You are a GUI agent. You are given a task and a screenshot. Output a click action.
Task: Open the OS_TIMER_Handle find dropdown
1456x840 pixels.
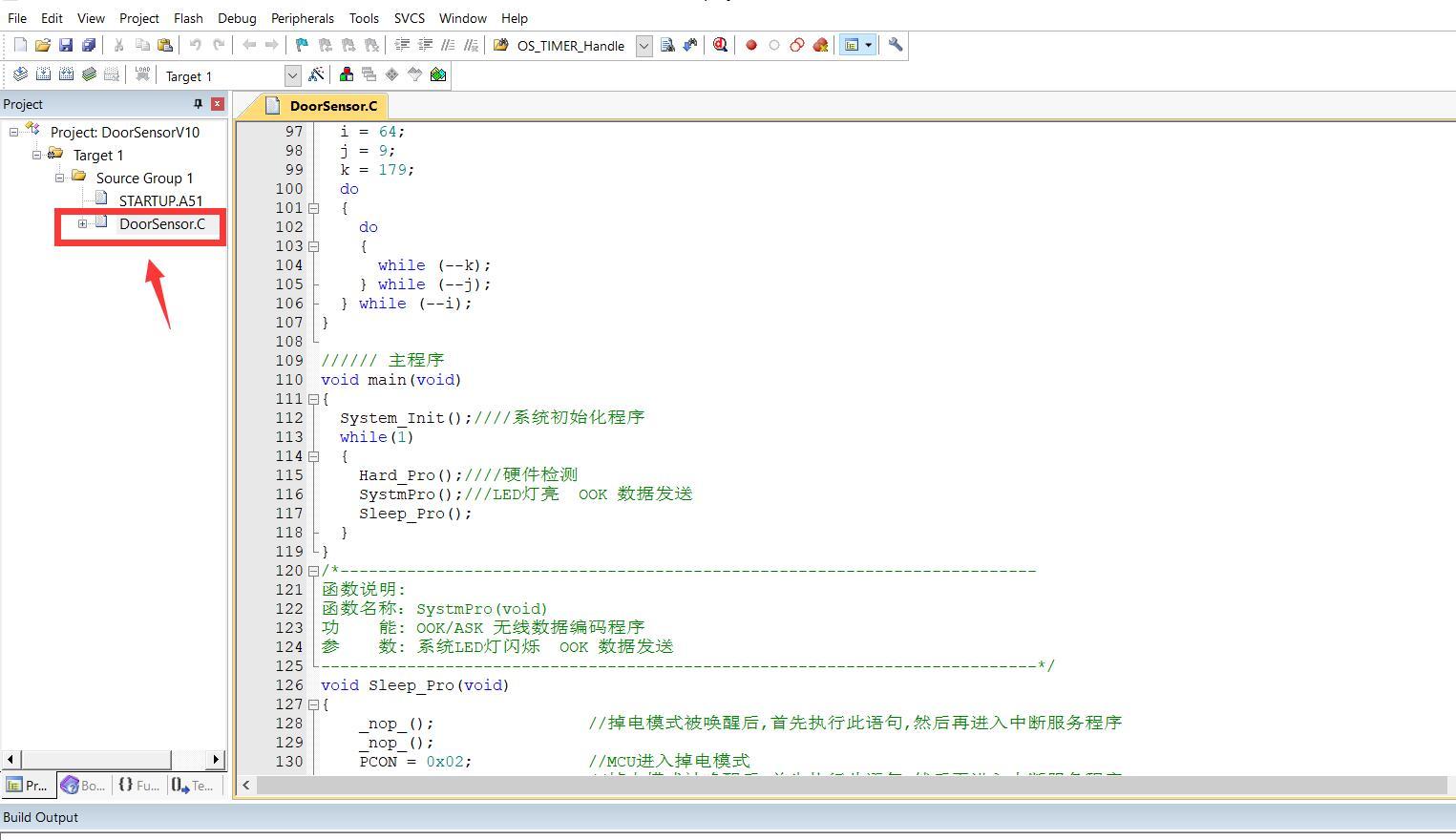[644, 46]
